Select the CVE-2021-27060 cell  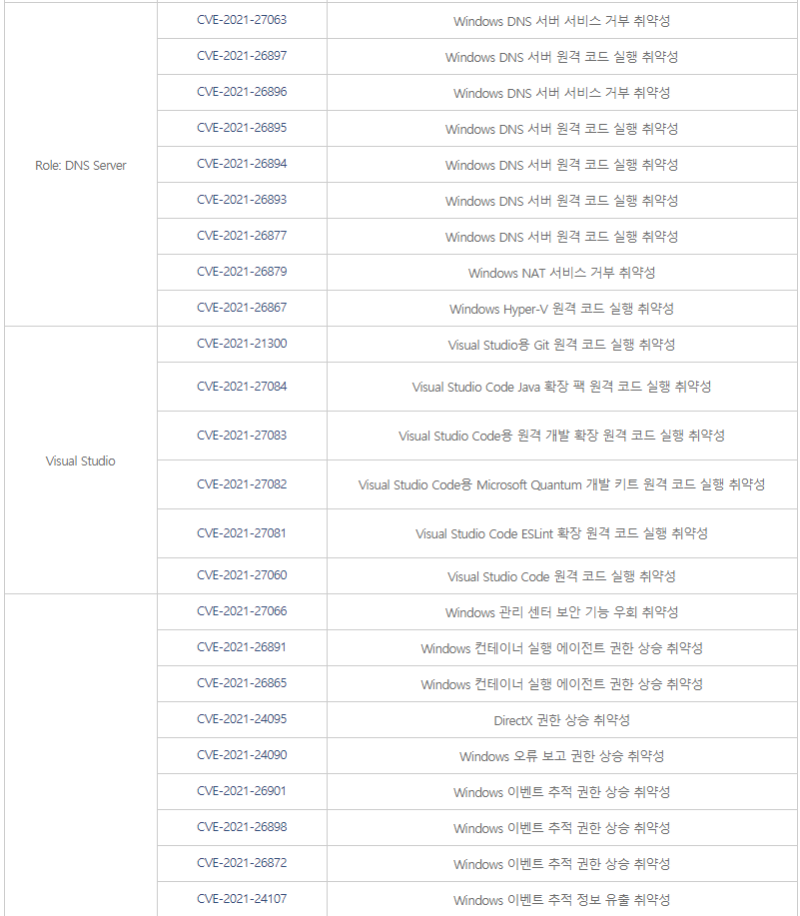point(241,575)
